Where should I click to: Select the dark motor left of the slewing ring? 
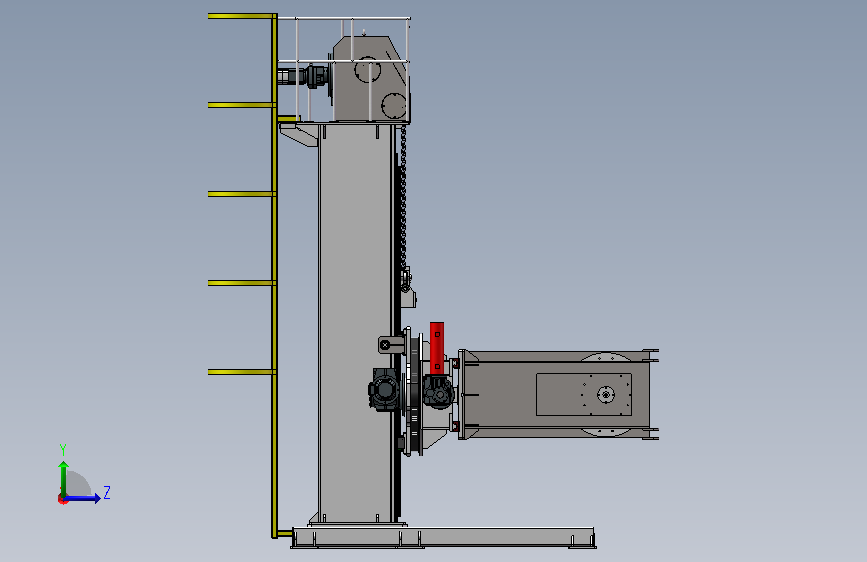[x=384, y=390]
